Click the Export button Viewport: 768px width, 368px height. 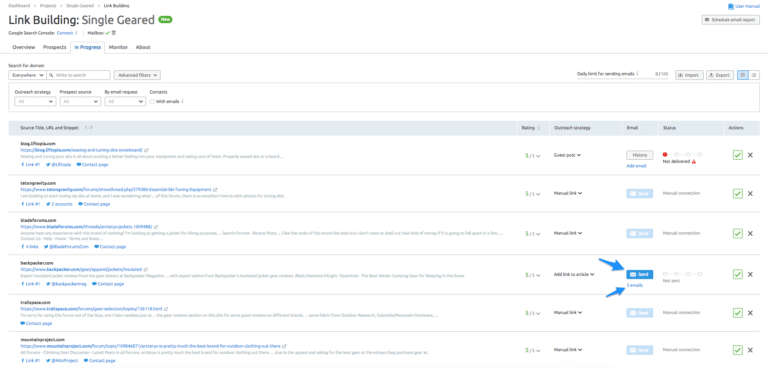point(720,75)
